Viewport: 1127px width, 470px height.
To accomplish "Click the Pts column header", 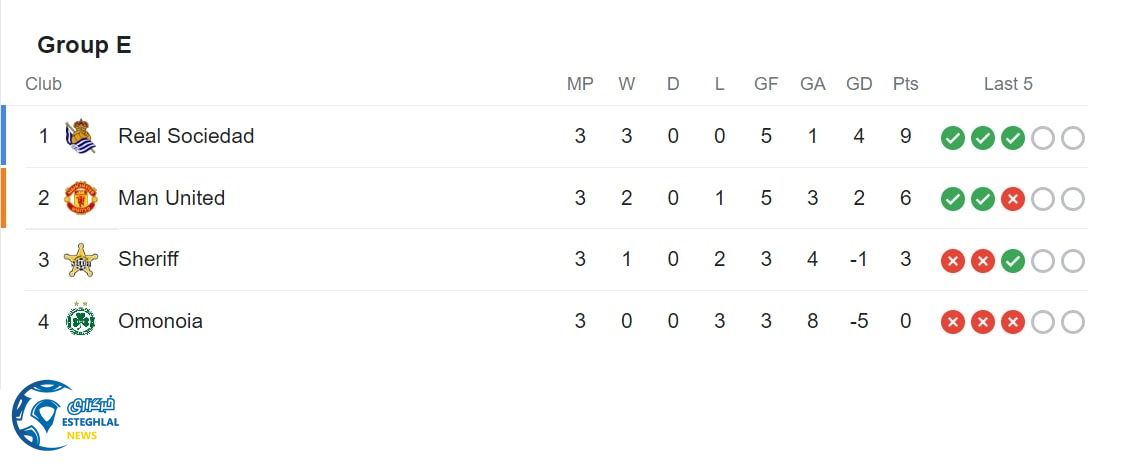I will [906, 84].
